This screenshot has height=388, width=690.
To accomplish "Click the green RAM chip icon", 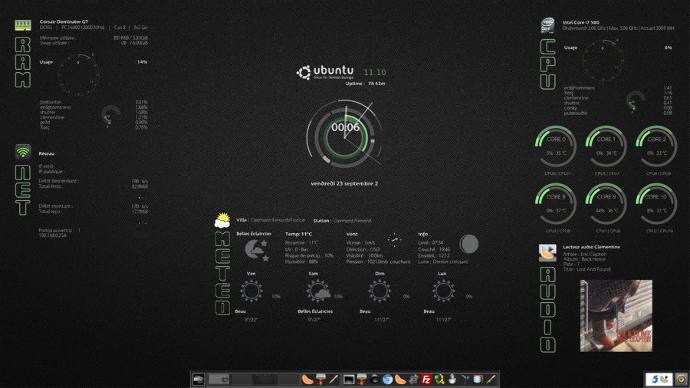I will (23, 25).
